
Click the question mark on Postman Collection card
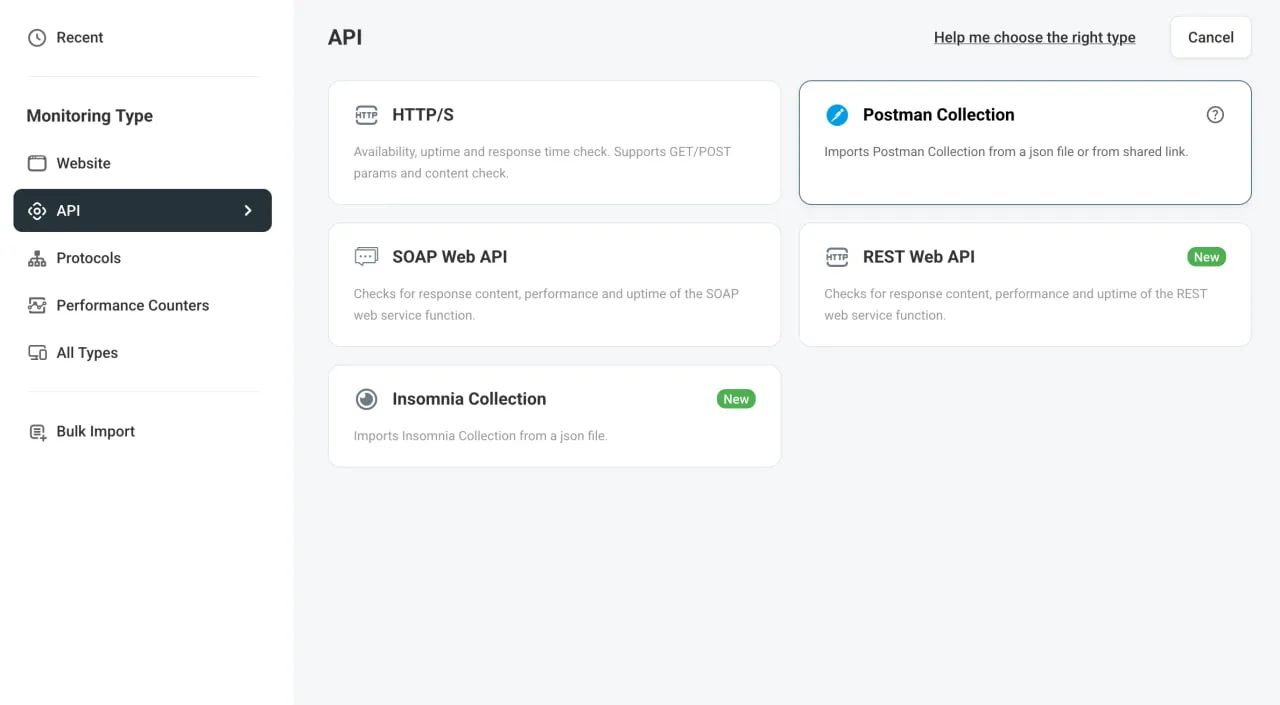coord(1215,114)
